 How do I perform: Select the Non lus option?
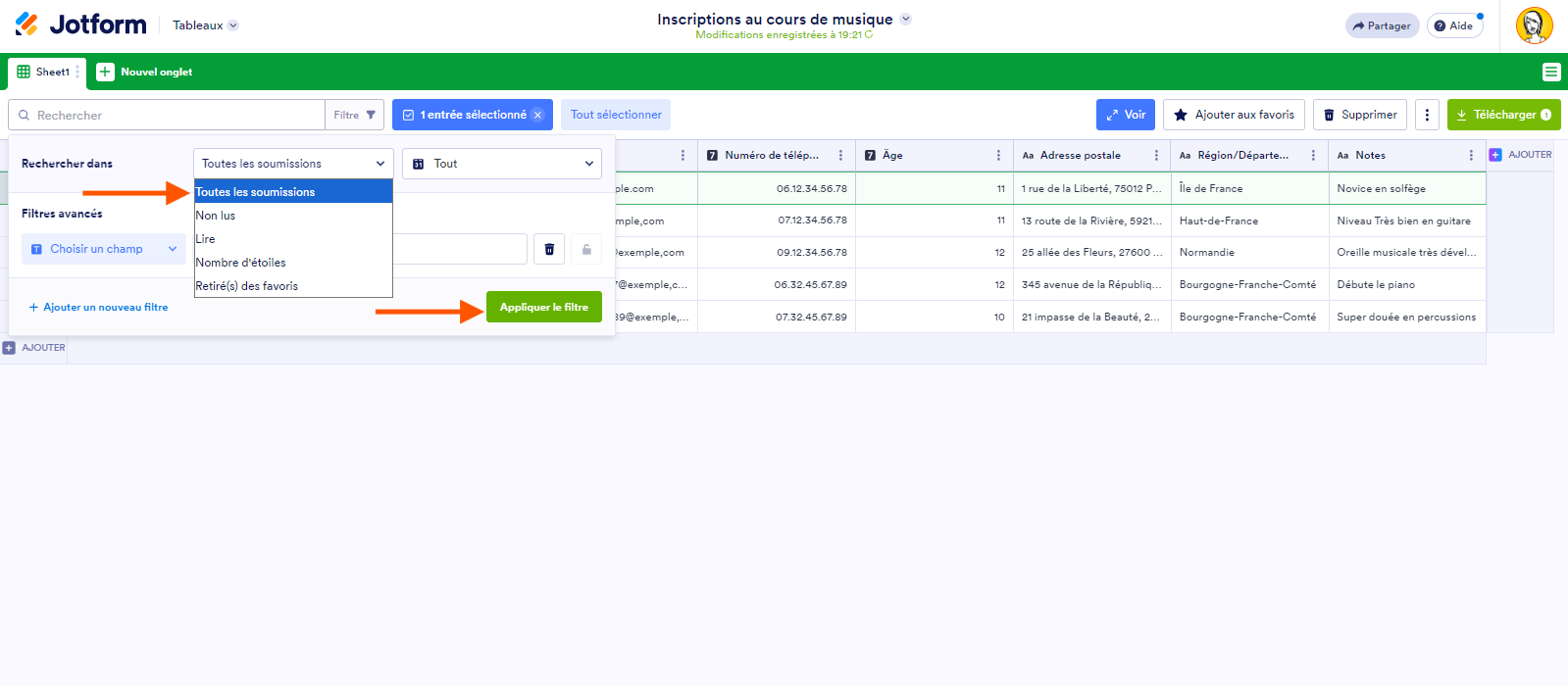pyautogui.click(x=293, y=216)
